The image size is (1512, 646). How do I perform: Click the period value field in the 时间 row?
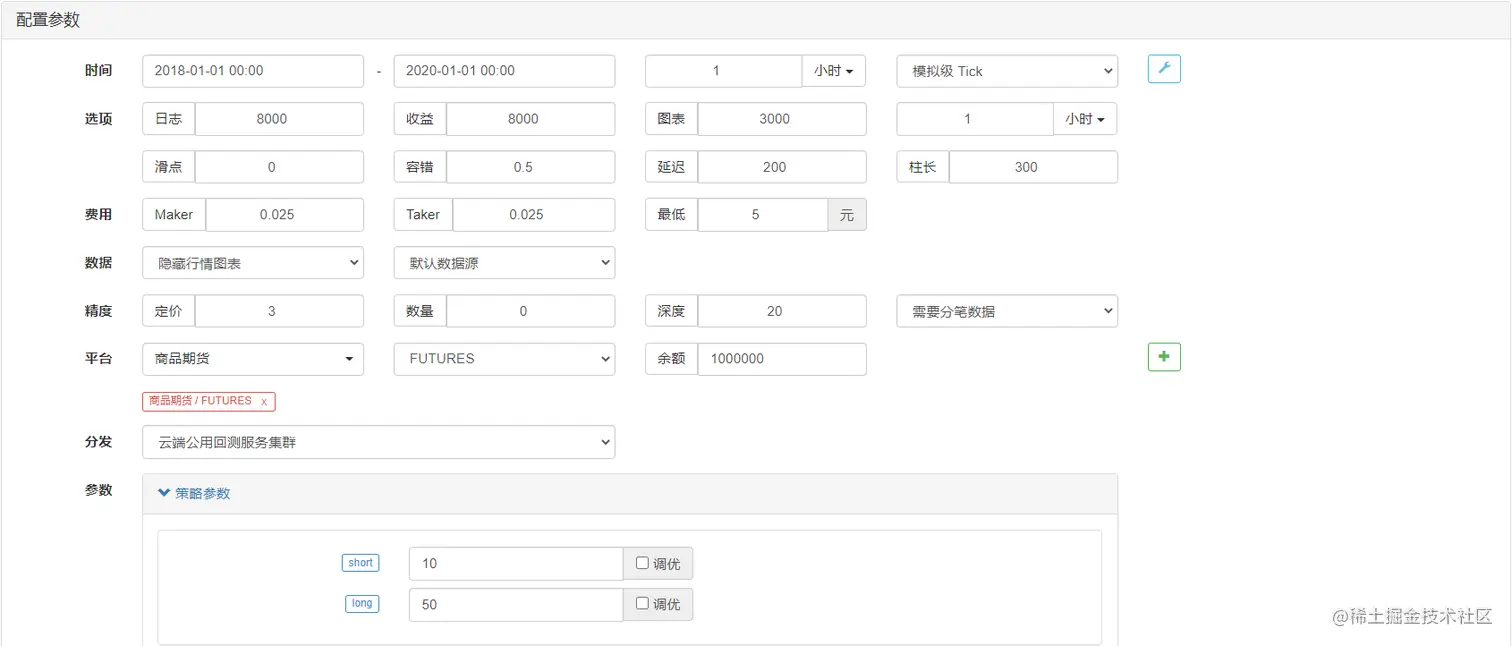pos(724,71)
